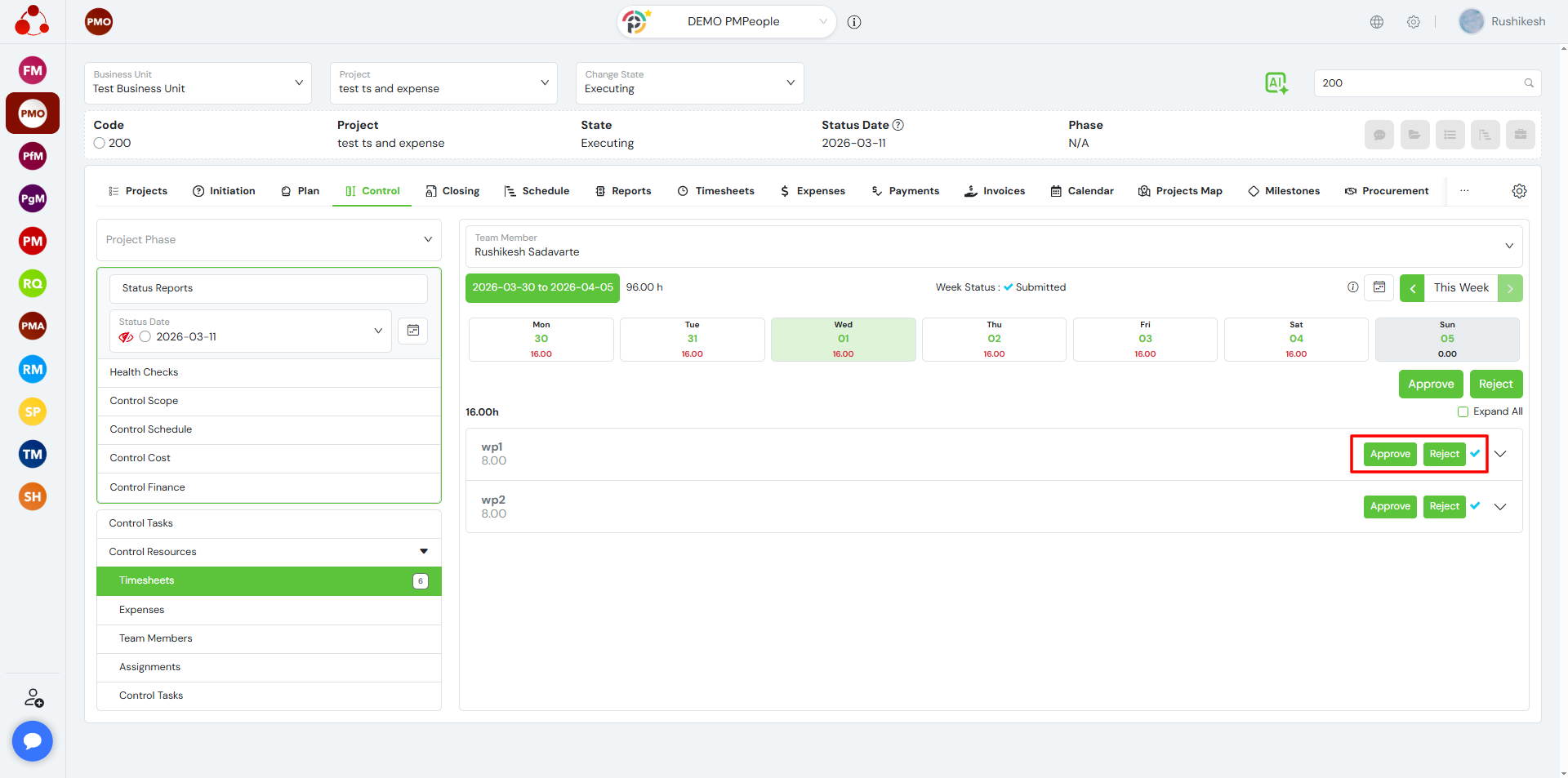Switch to the Timesheets tab
The image size is (1568, 778).
click(x=715, y=191)
